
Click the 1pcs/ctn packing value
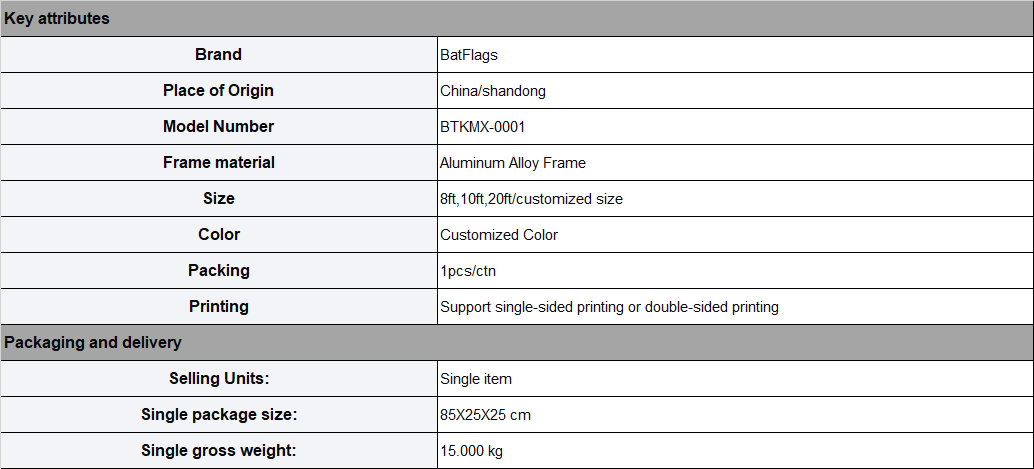pos(468,271)
